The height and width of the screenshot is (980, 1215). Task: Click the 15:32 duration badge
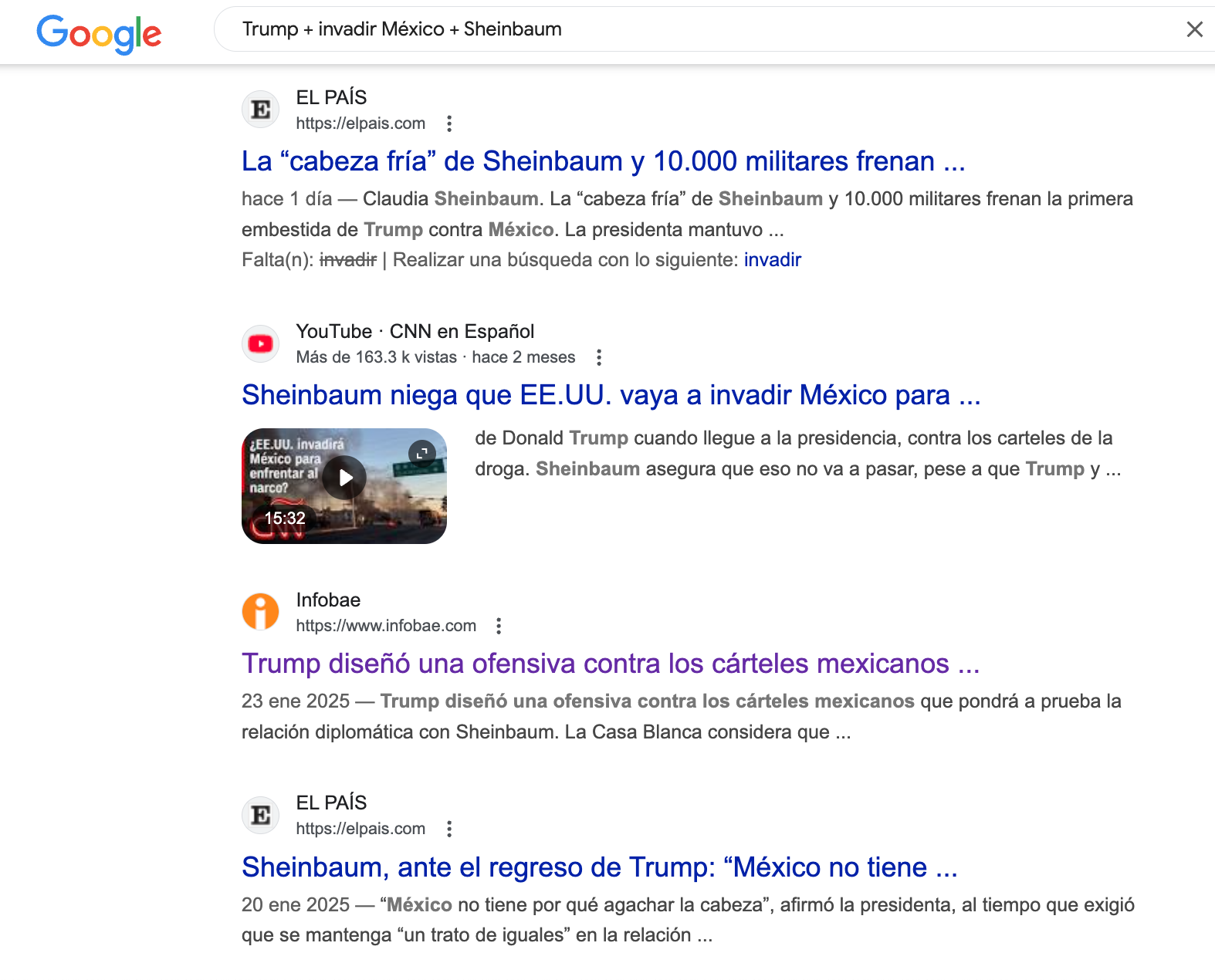pos(285,519)
